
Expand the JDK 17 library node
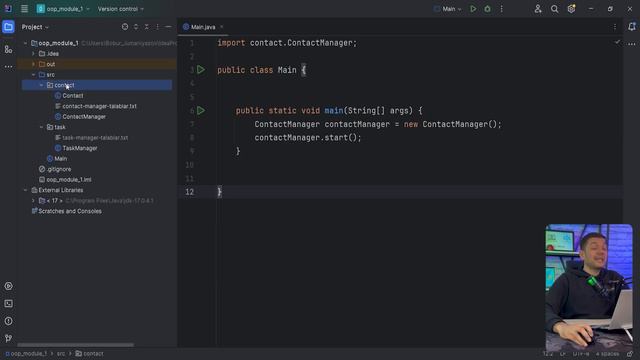coord(33,201)
